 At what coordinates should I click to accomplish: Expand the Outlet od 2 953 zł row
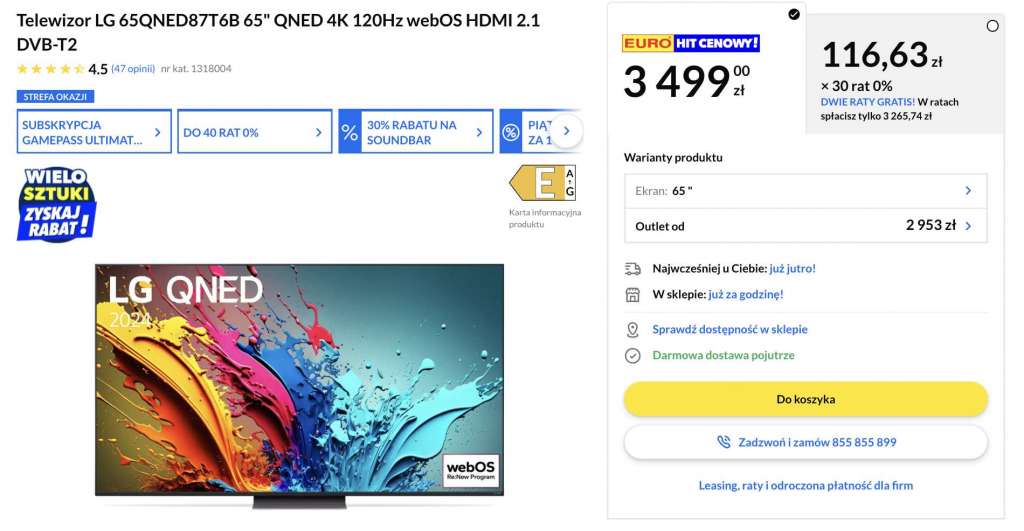point(805,226)
